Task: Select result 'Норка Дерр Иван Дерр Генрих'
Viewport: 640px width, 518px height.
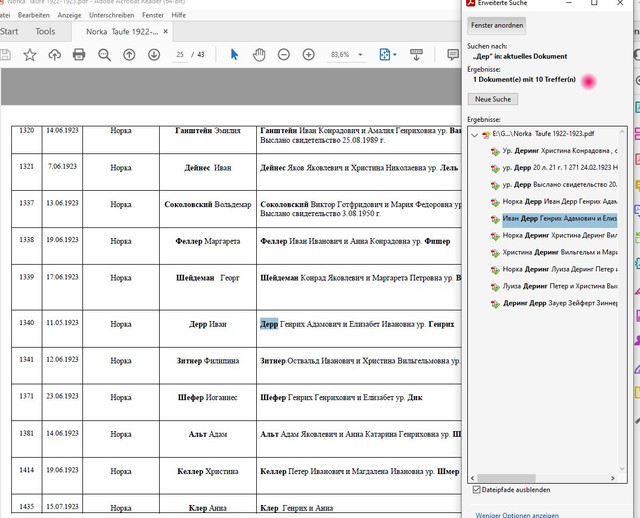Action: coord(560,202)
